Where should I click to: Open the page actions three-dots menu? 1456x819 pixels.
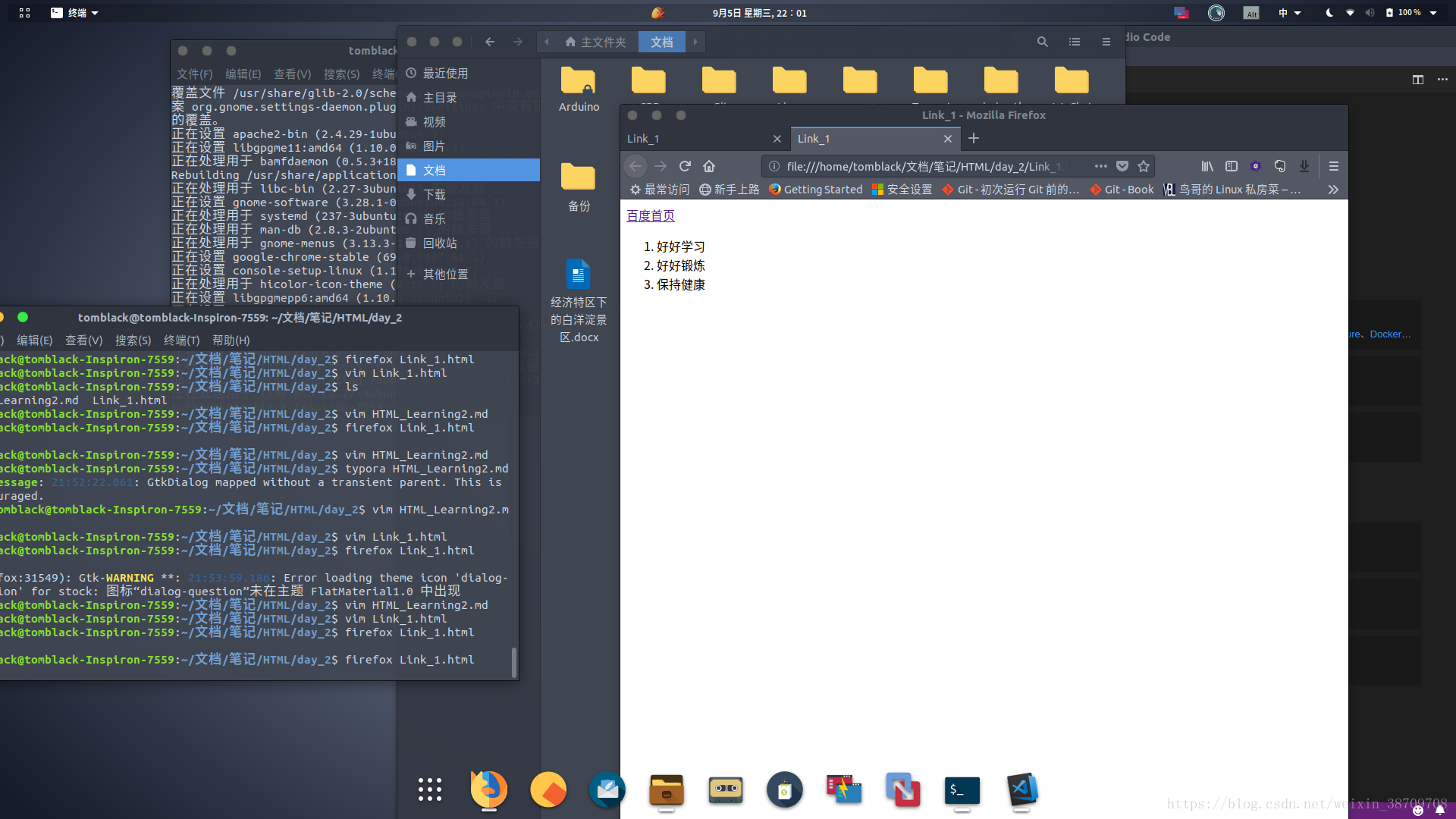tap(1101, 166)
